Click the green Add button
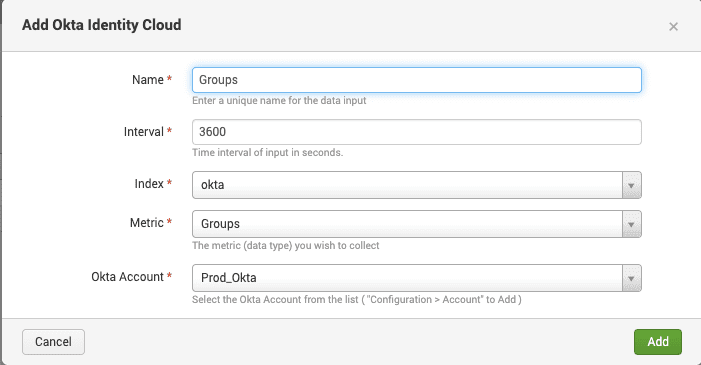Viewport: 701px width, 365px height. click(x=658, y=342)
